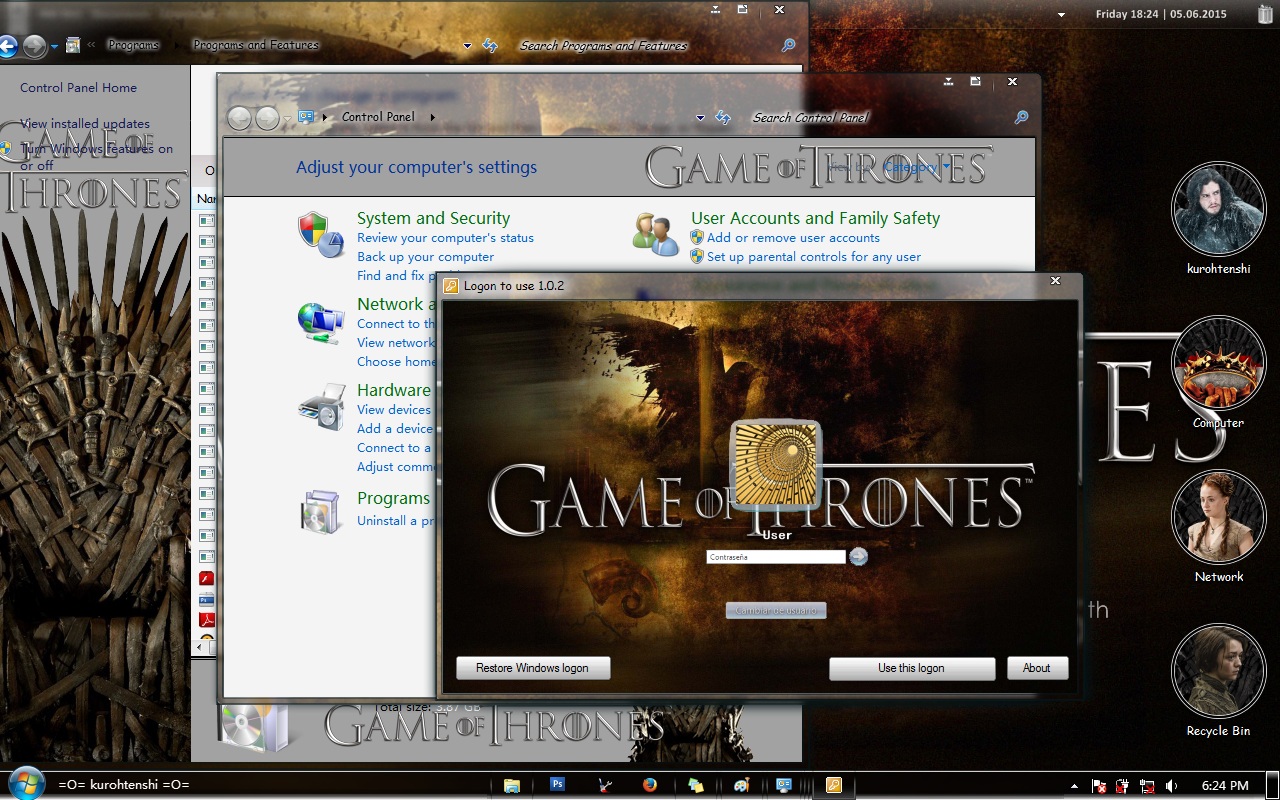Click search magnifier in Control Panel window
Image resolution: width=1280 pixels, height=800 pixels.
(x=1021, y=117)
